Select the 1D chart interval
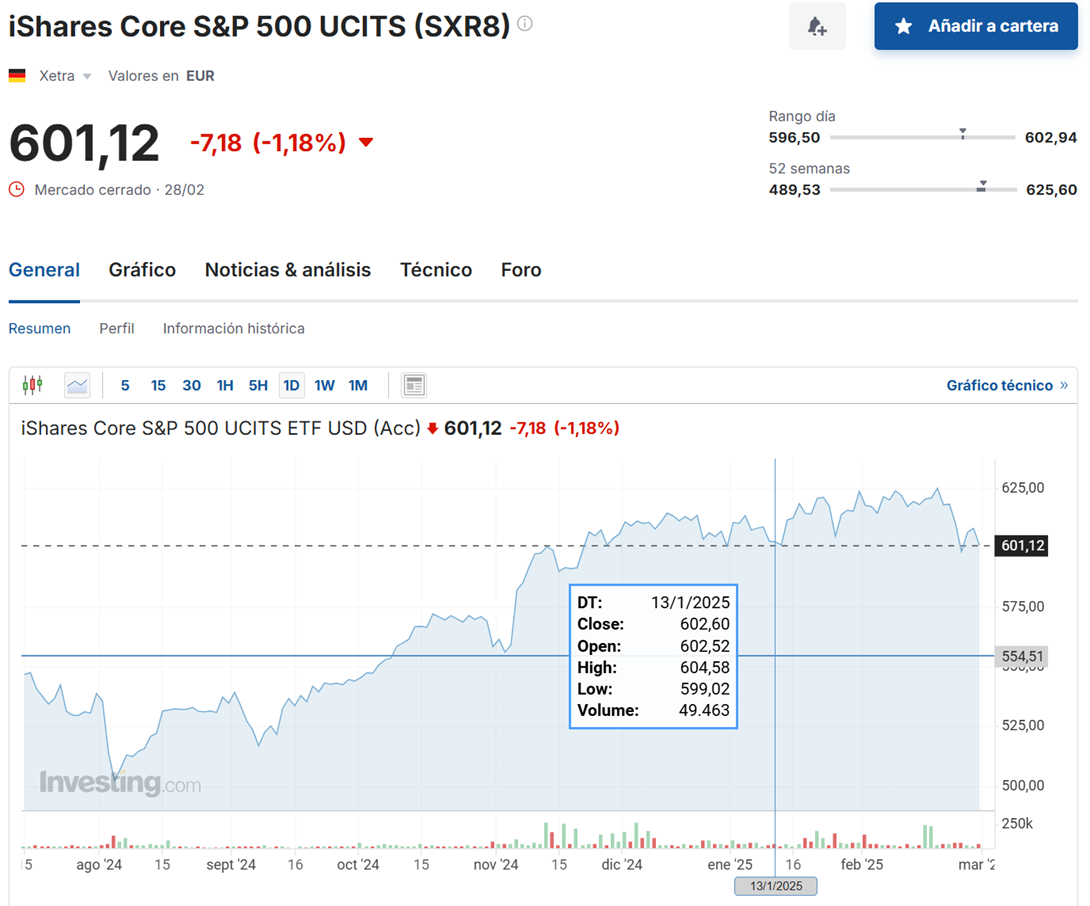This screenshot has width=1090, height=906. [291, 385]
